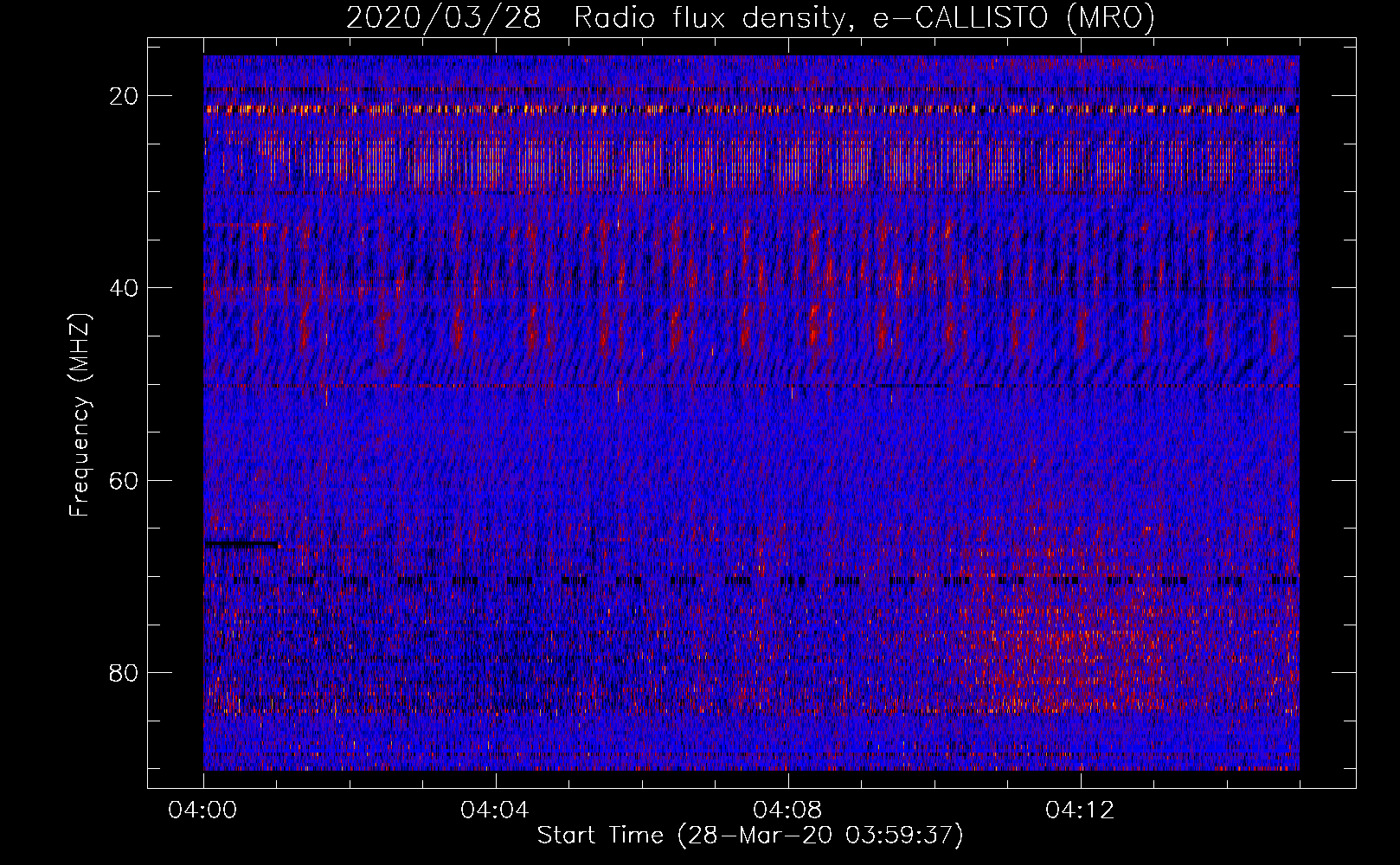Image resolution: width=1400 pixels, height=865 pixels.
Task: Click the 'Start Time (28-Mar-20 03:59:37)' x-axis label
Action: [x=750, y=836]
